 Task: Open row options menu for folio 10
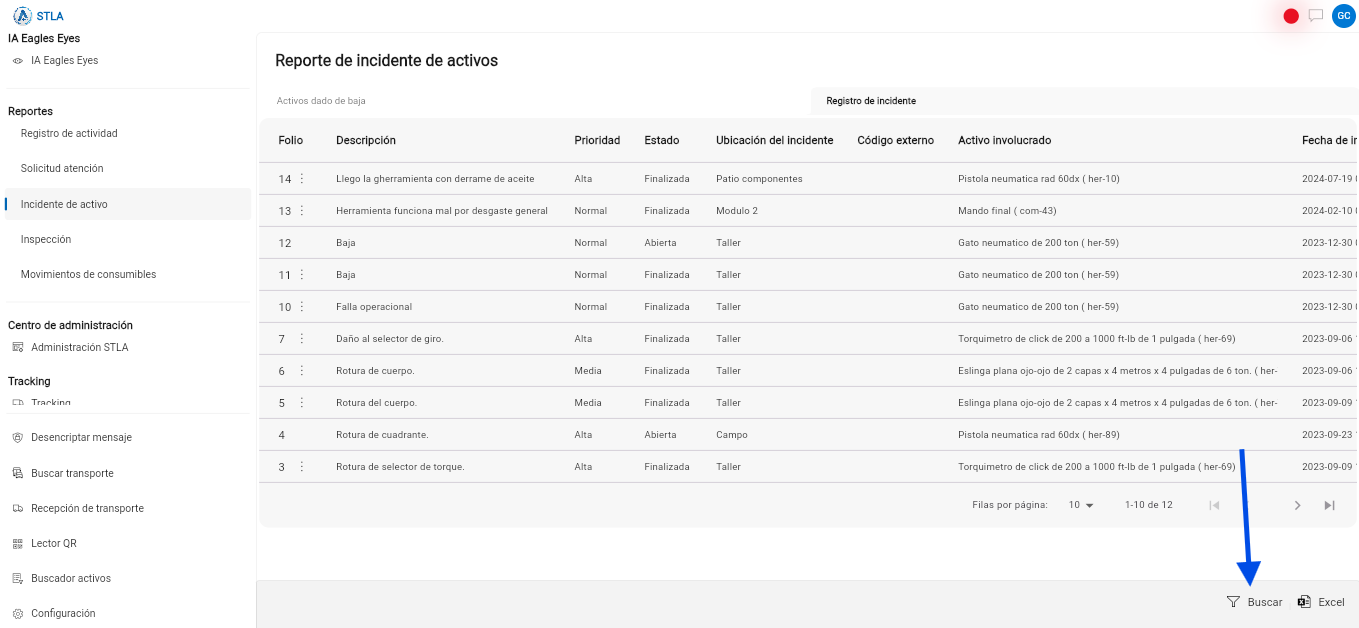coord(302,307)
